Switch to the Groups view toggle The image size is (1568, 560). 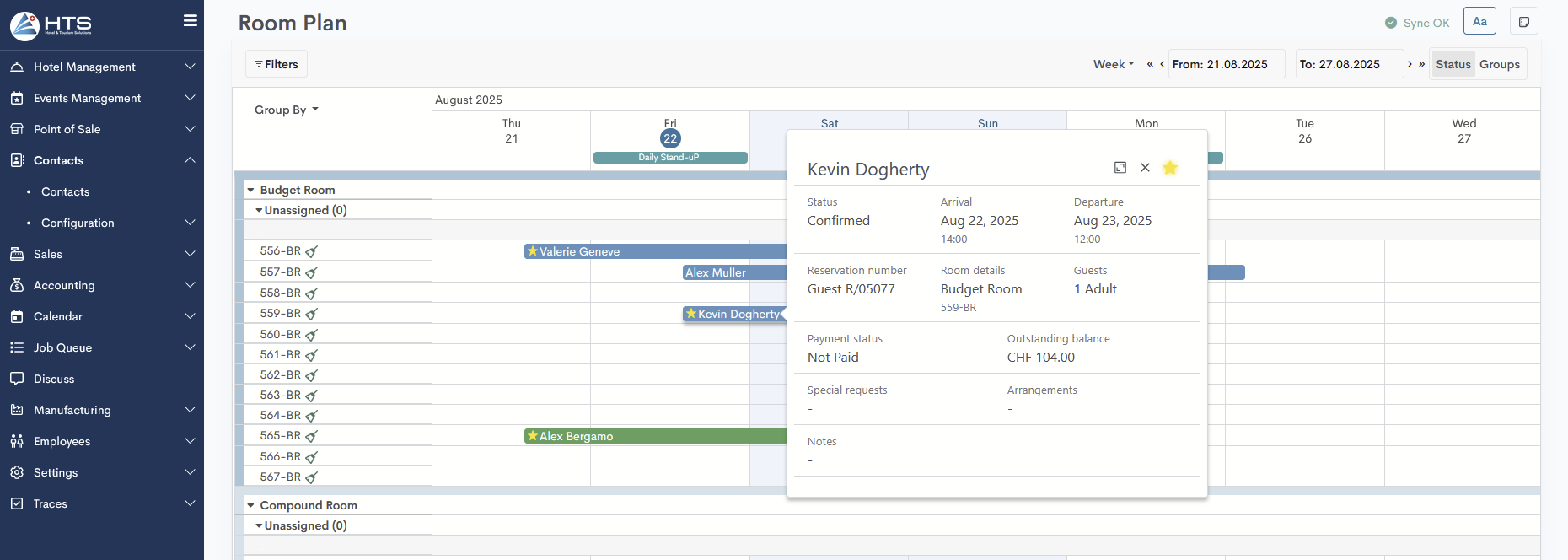pyautogui.click(x=1499, y=64)
